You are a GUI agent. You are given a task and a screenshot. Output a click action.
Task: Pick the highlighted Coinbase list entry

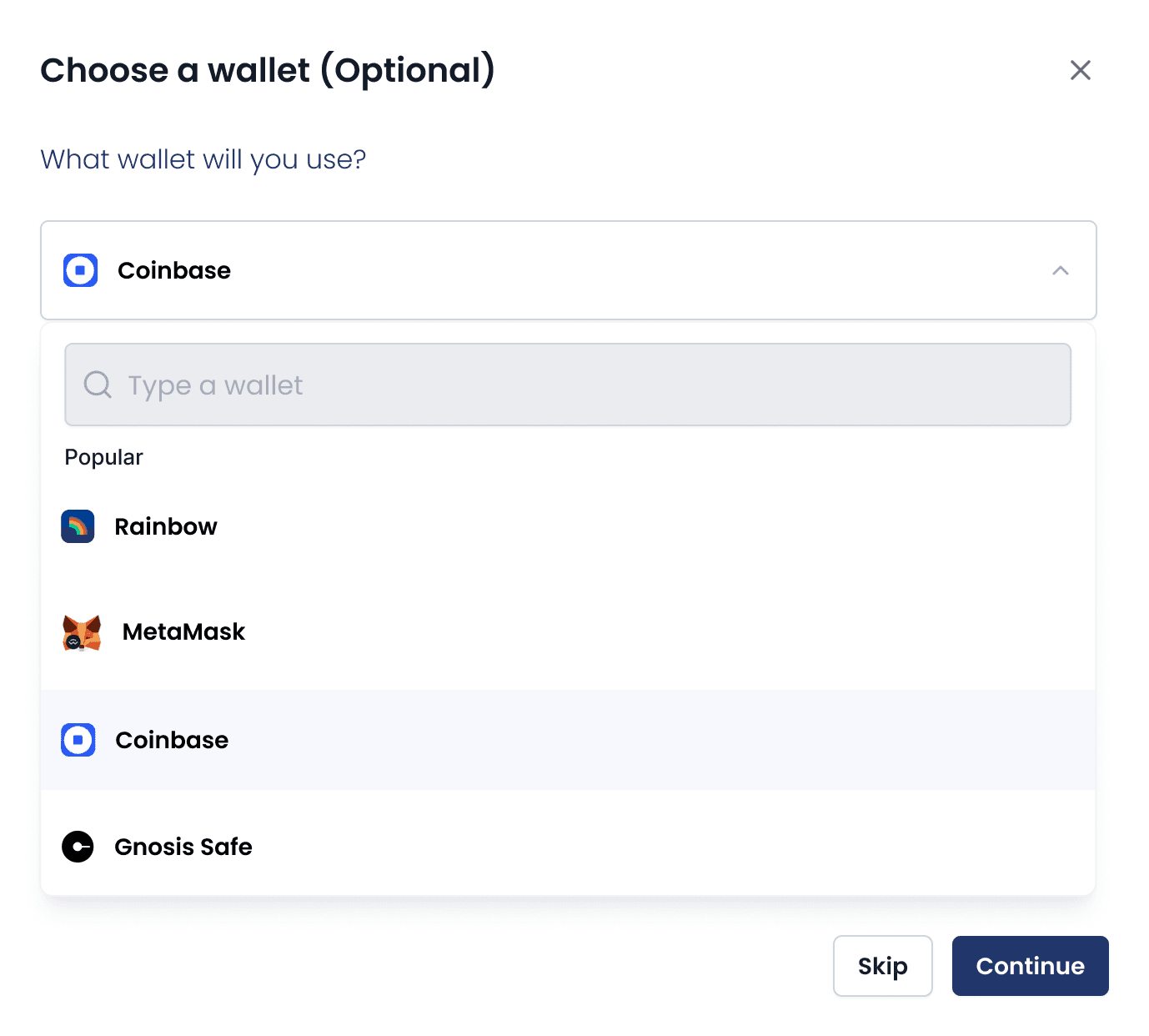click(x=567, y=740)
